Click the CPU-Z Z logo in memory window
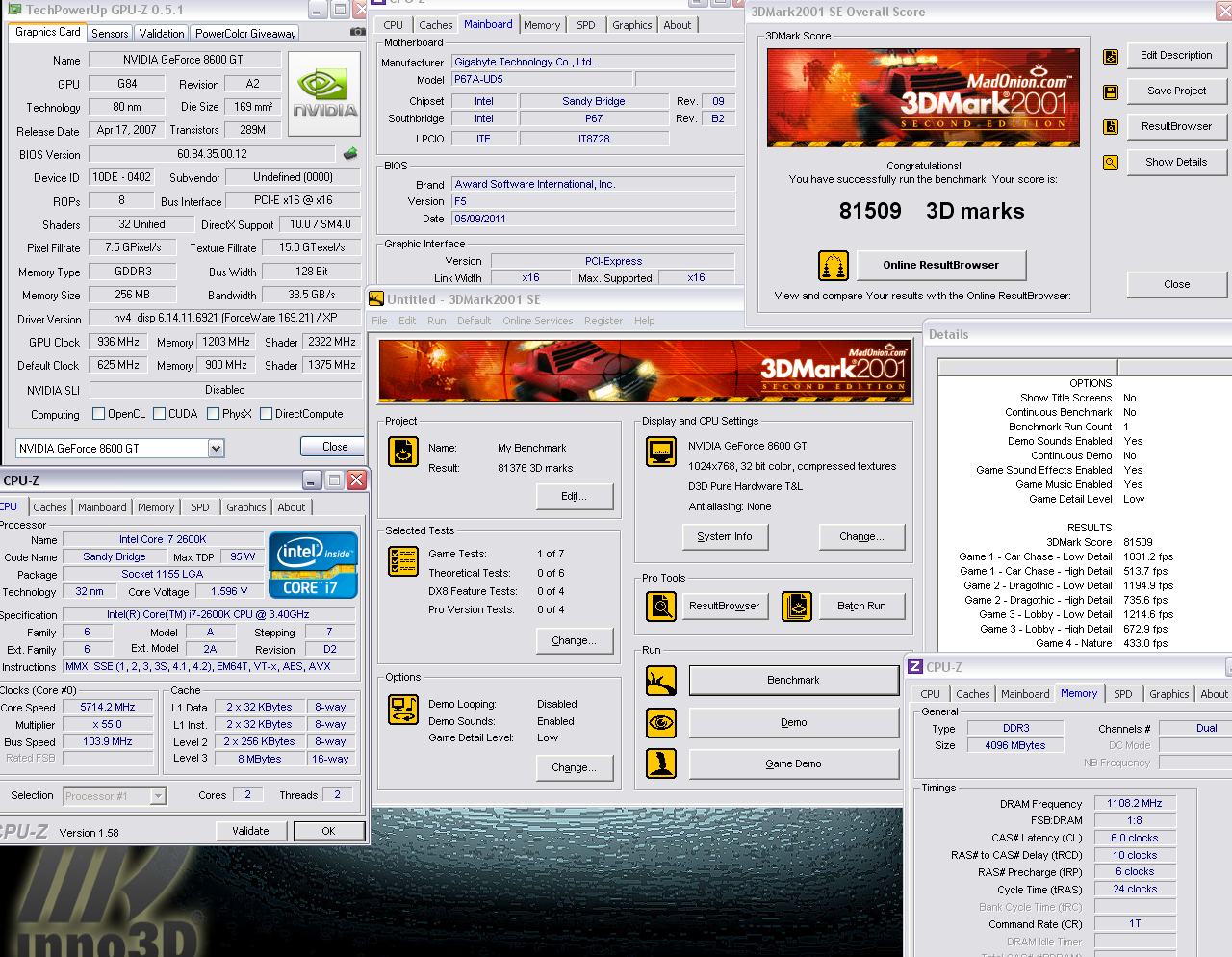This screenshot has height=957, width=1232. 915,667
